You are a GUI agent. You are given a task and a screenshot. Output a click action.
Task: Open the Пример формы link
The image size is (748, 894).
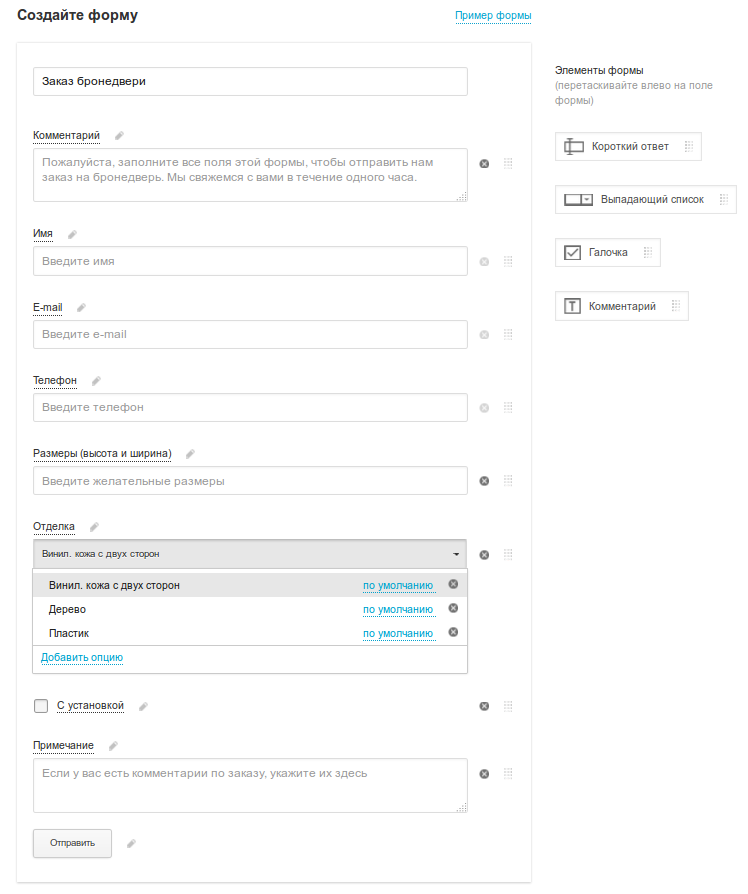pyautogui.click(x=493, y=15)
